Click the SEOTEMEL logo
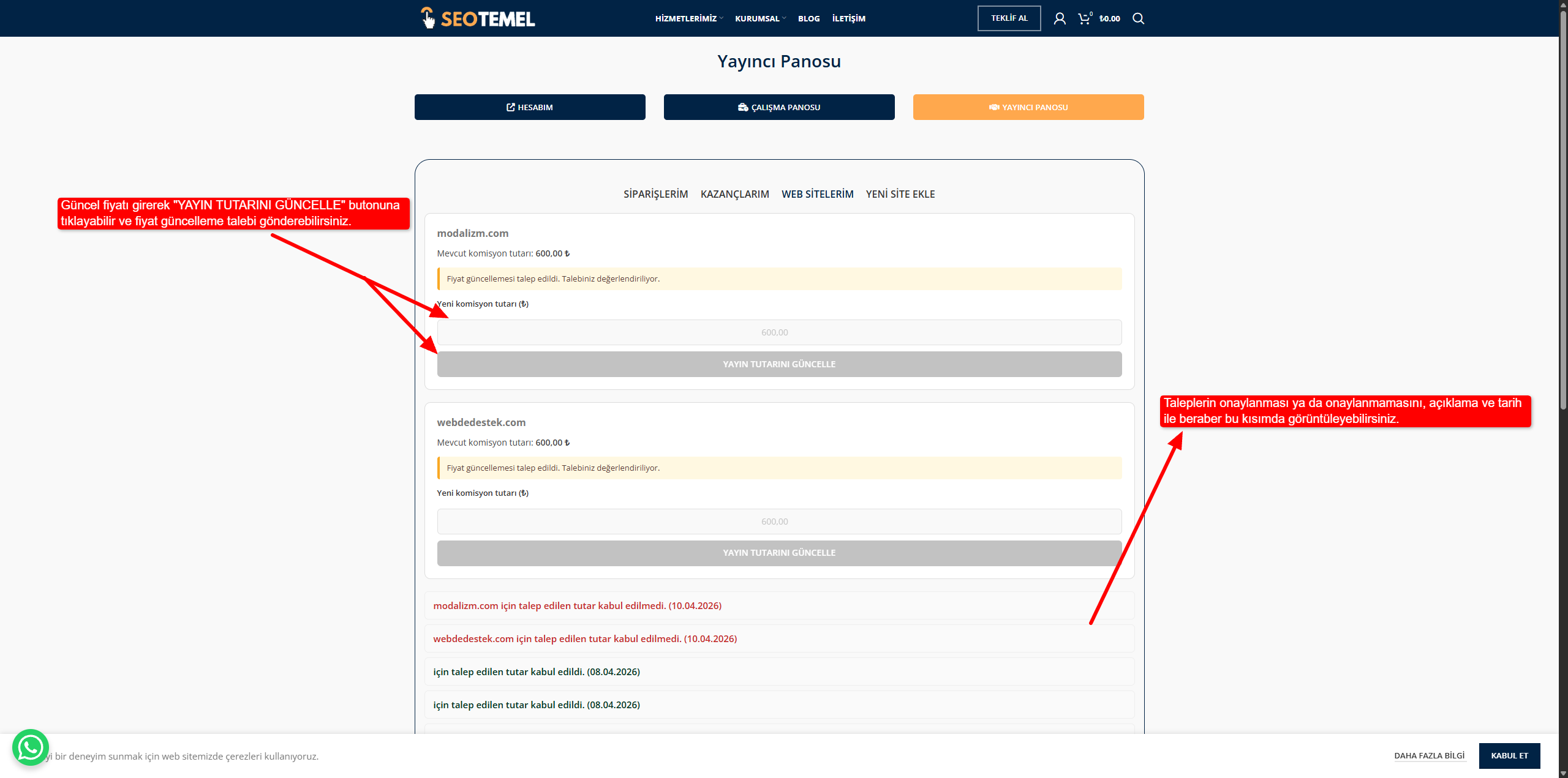 coord(478,18)
